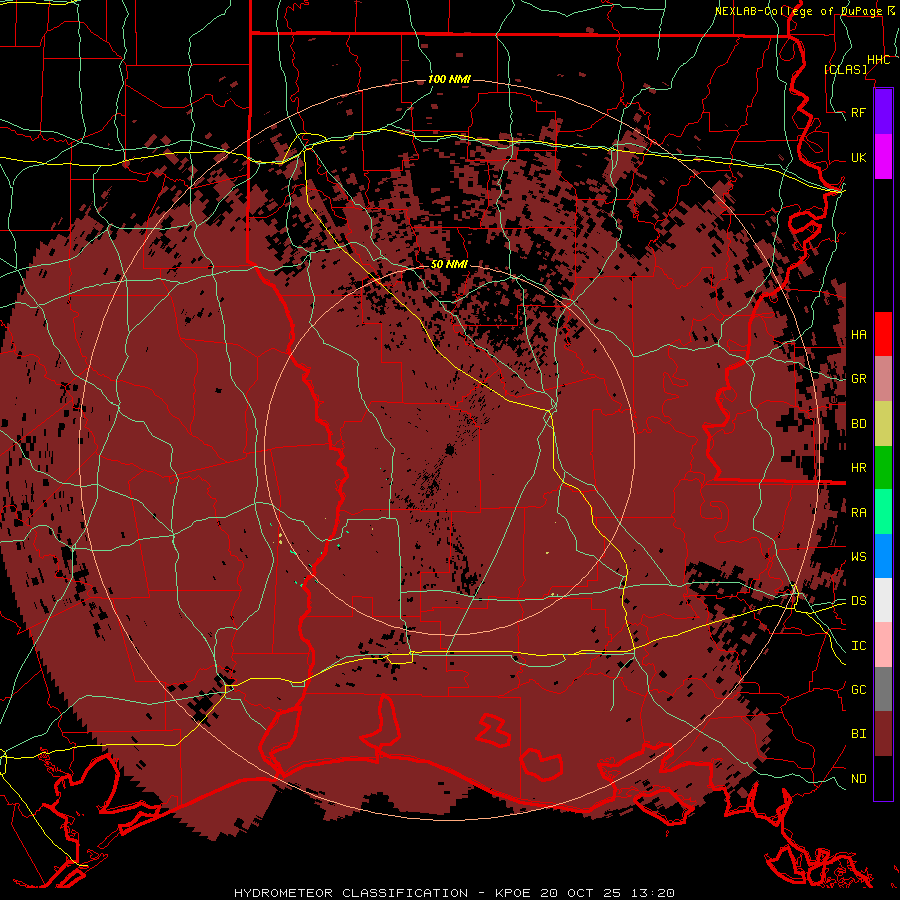Click the GR legend label

coord(858,379)
